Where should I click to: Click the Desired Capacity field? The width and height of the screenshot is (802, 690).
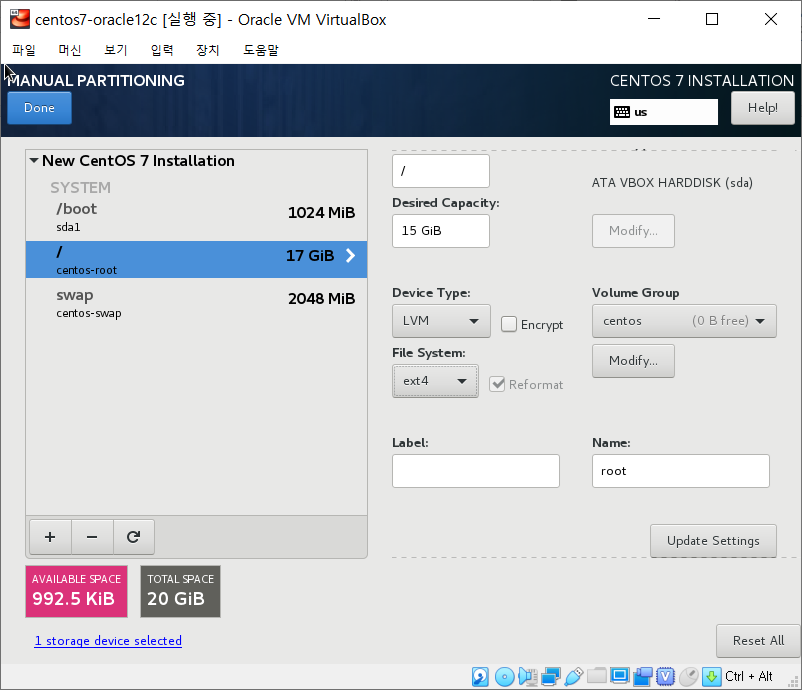[x=440, y=231]
